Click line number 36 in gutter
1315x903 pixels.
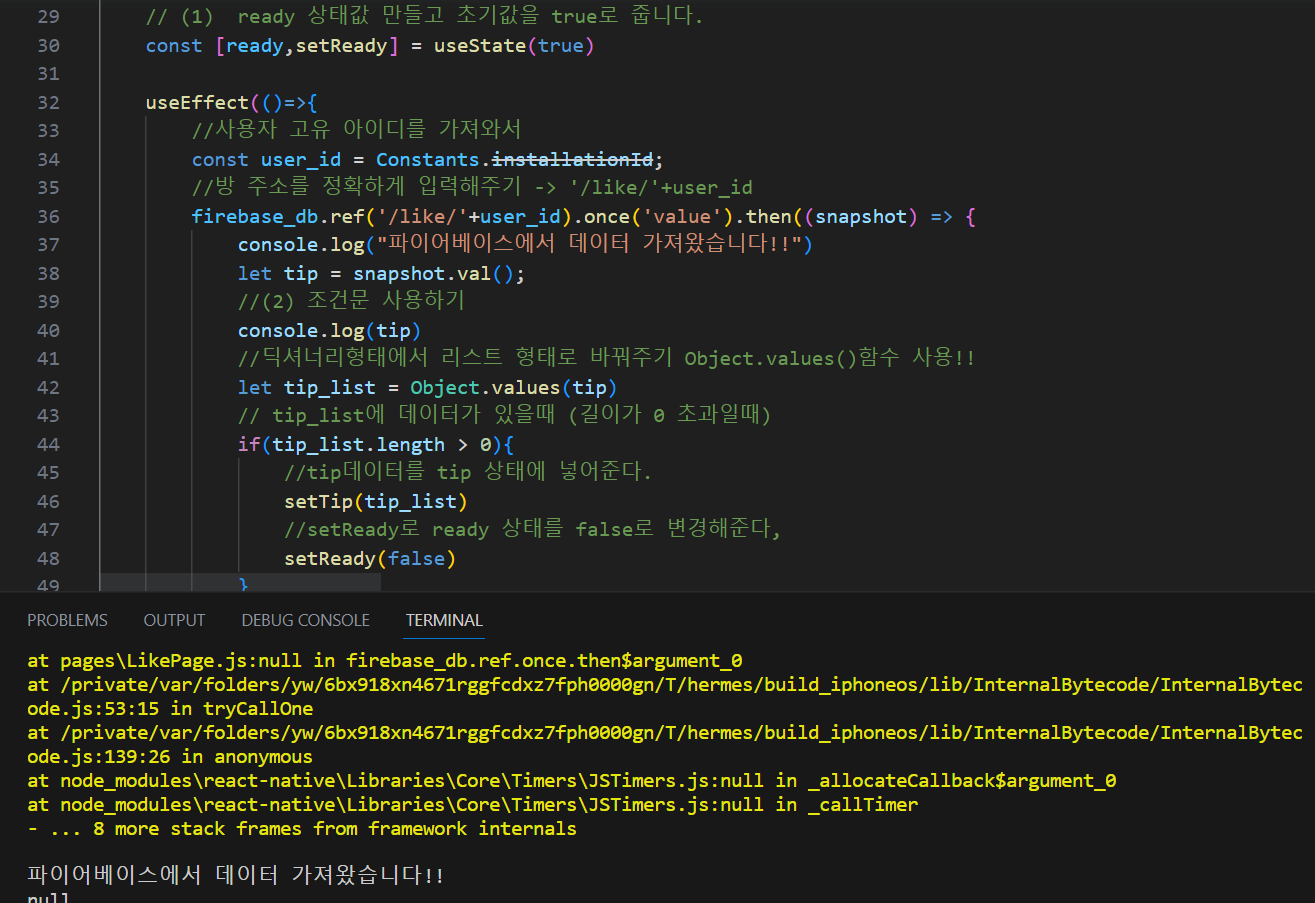click(x=48, y=217)
